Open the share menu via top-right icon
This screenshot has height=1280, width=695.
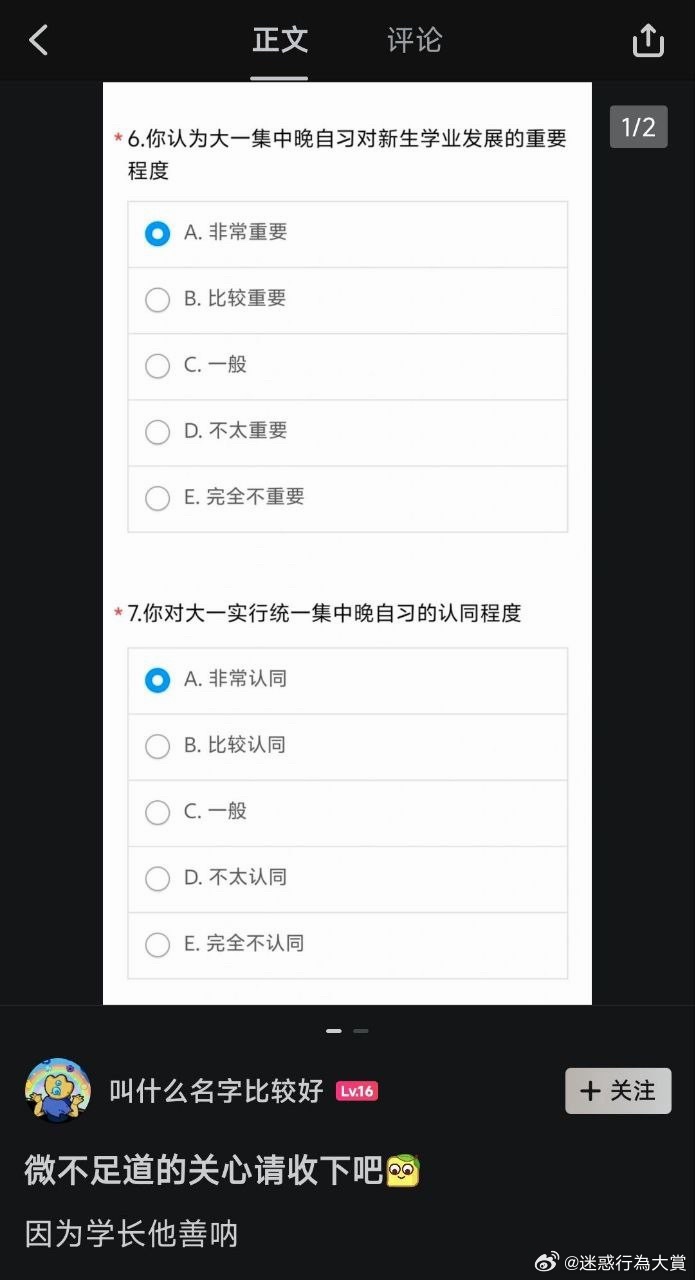click(648, 40)
